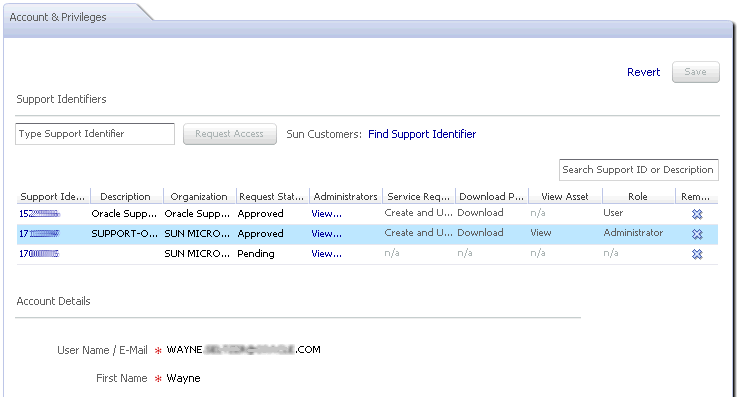The height and width of the screenshot is (397, 737).
Task: Click the View Asset column header
Action: (565, 196)
